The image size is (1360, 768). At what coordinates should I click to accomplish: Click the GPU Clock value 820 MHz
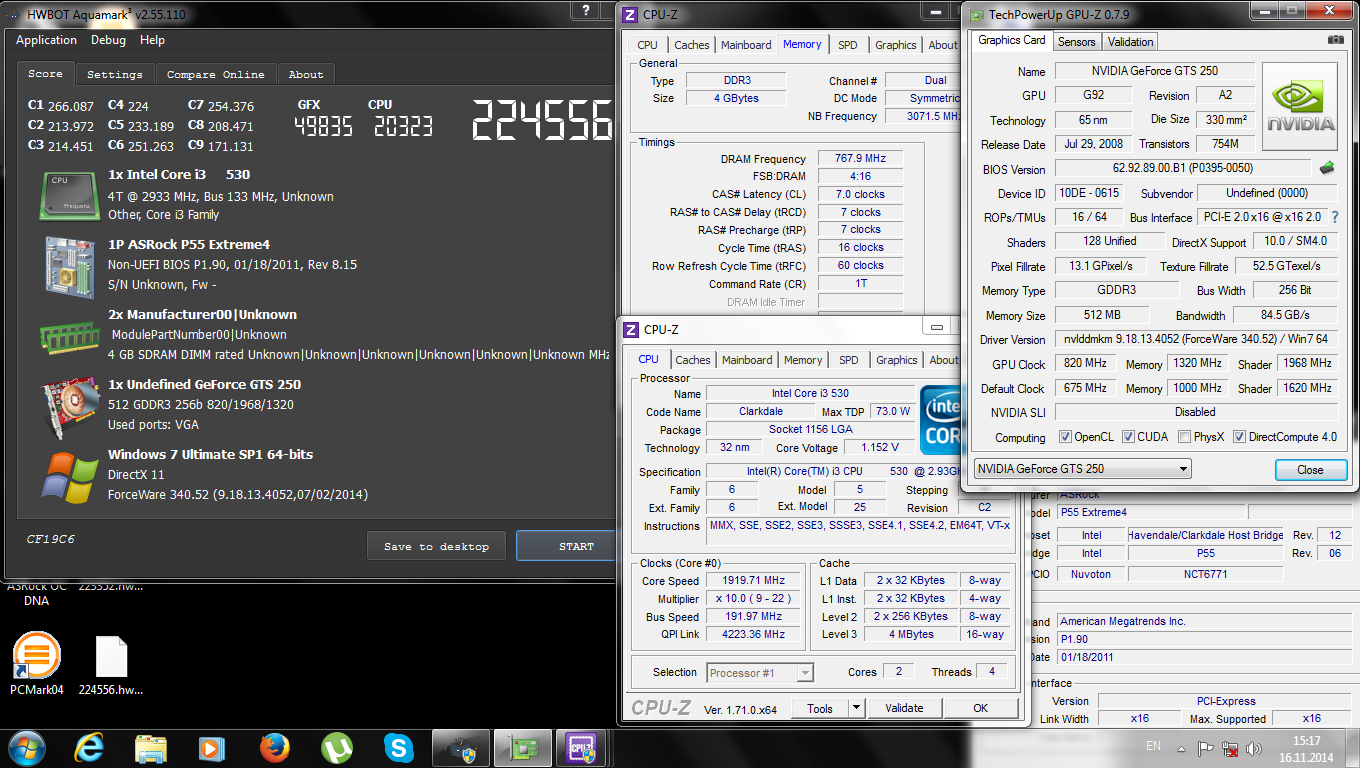tap(1085, 364)
